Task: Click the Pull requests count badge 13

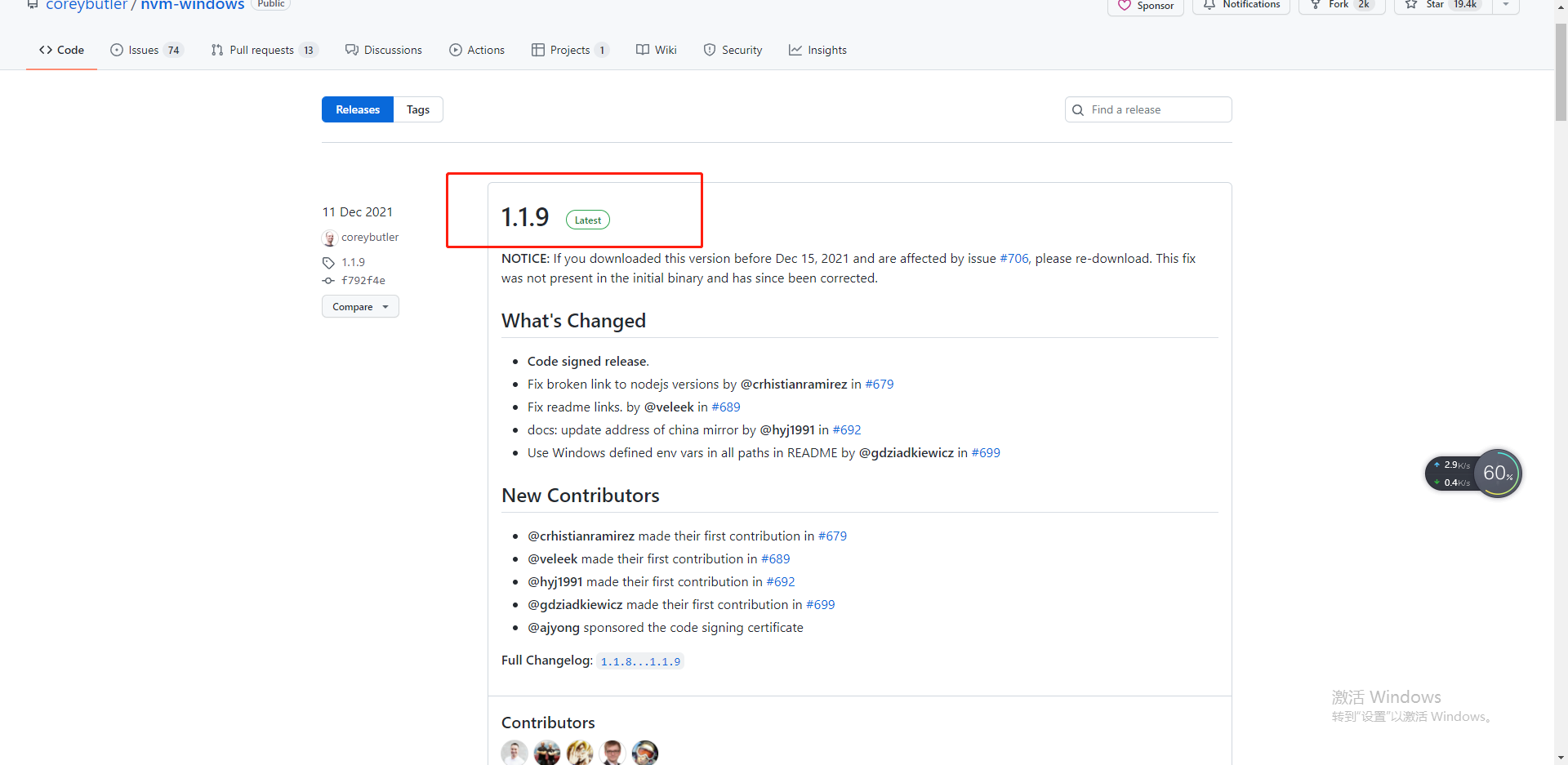Action: [x=309, y=51]
